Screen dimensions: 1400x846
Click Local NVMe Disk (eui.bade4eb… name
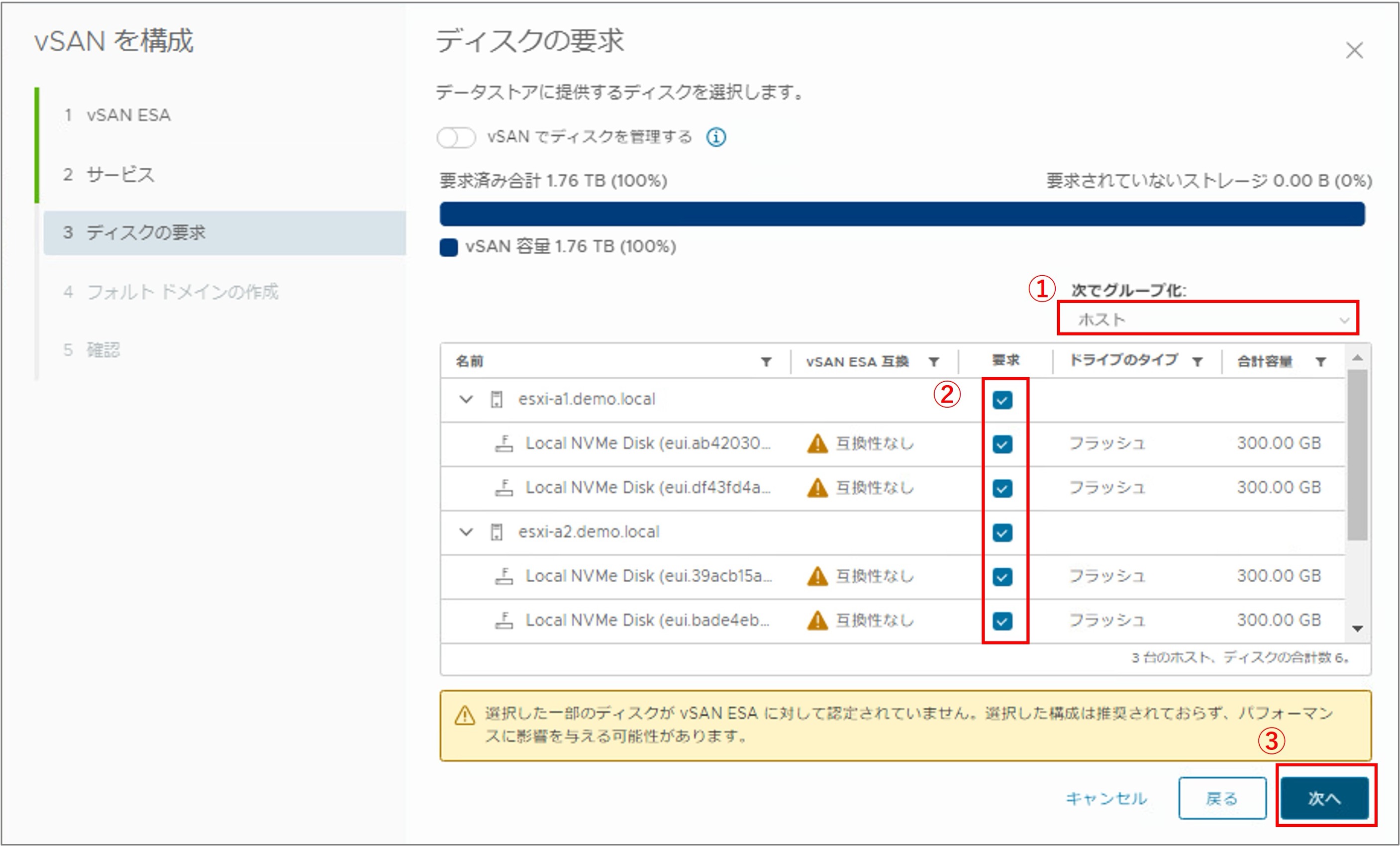[648, 621]
